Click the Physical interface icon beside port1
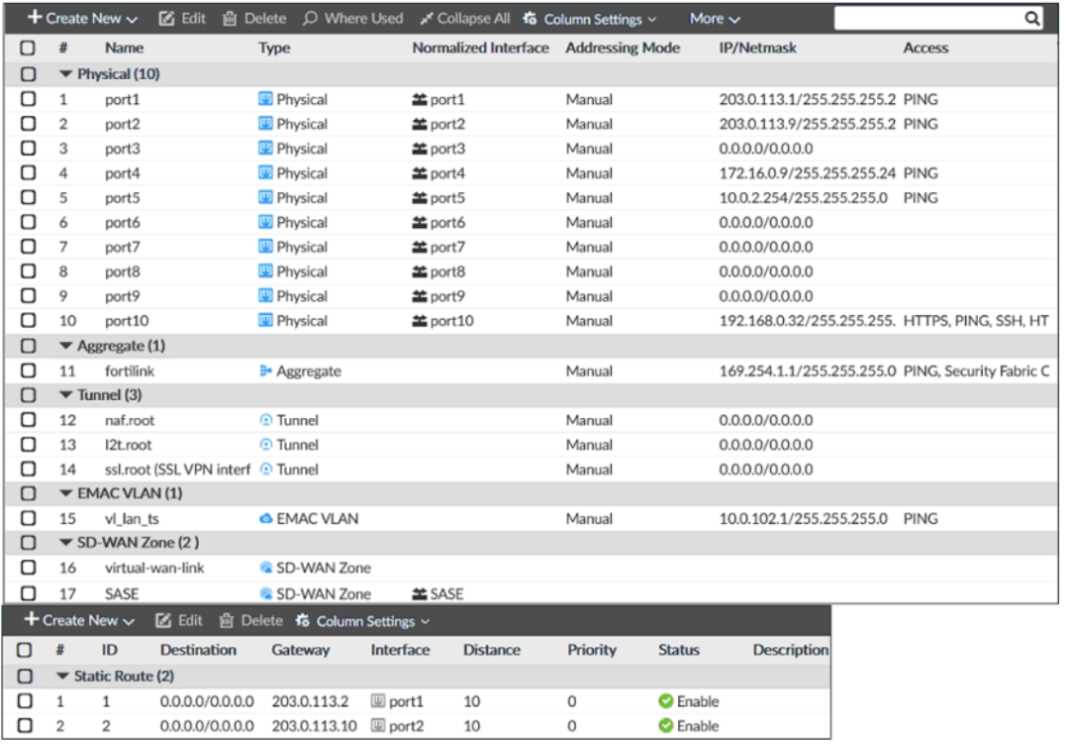This screenshot has width=1066, height=744. (263, 99)
